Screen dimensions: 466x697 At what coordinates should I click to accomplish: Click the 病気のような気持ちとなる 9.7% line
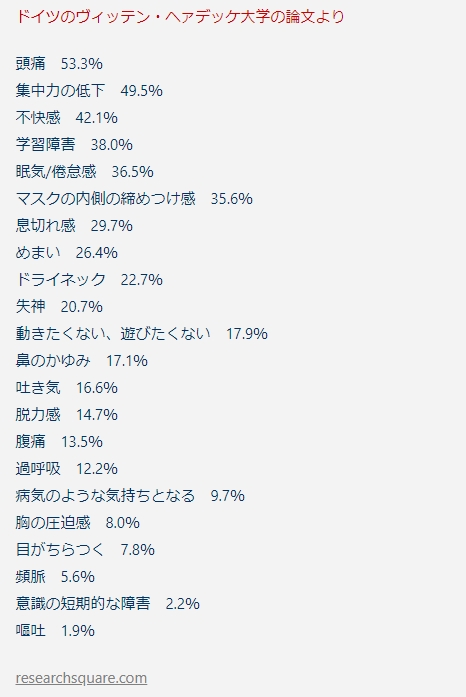point(130,496)
